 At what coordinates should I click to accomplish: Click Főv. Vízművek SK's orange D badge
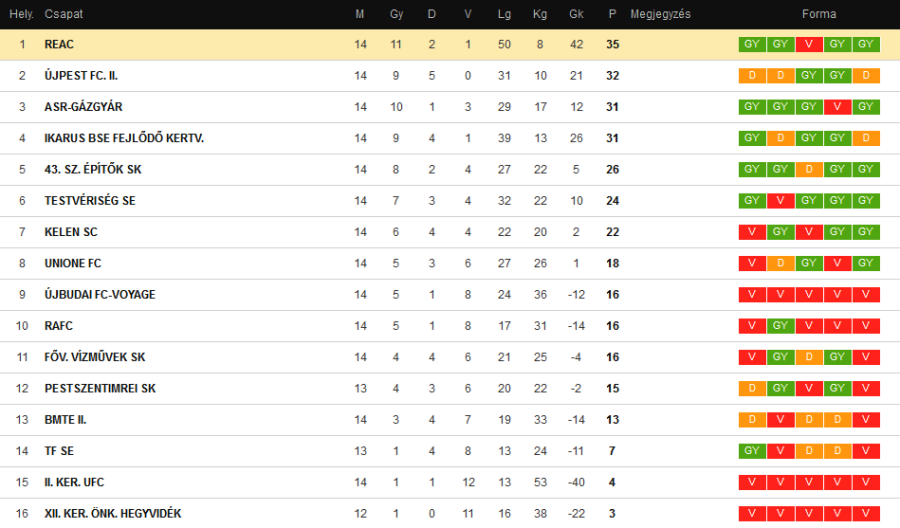tap(809, 357)
